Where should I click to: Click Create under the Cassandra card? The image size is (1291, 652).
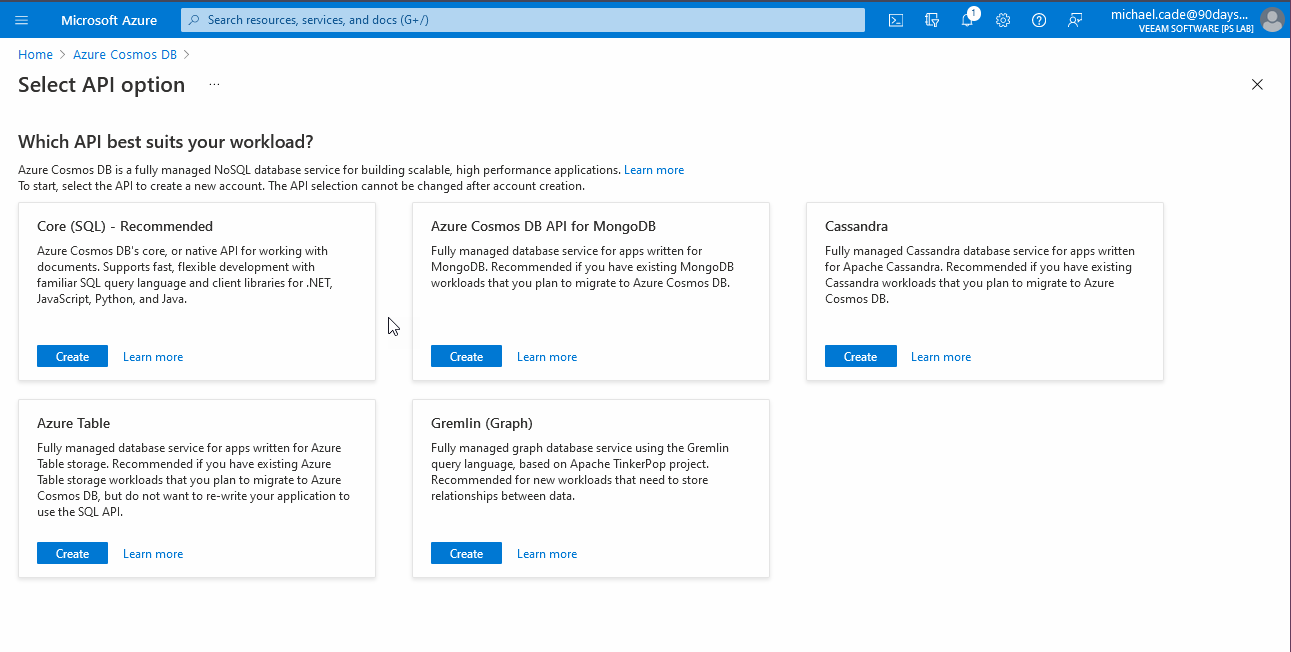860,356
